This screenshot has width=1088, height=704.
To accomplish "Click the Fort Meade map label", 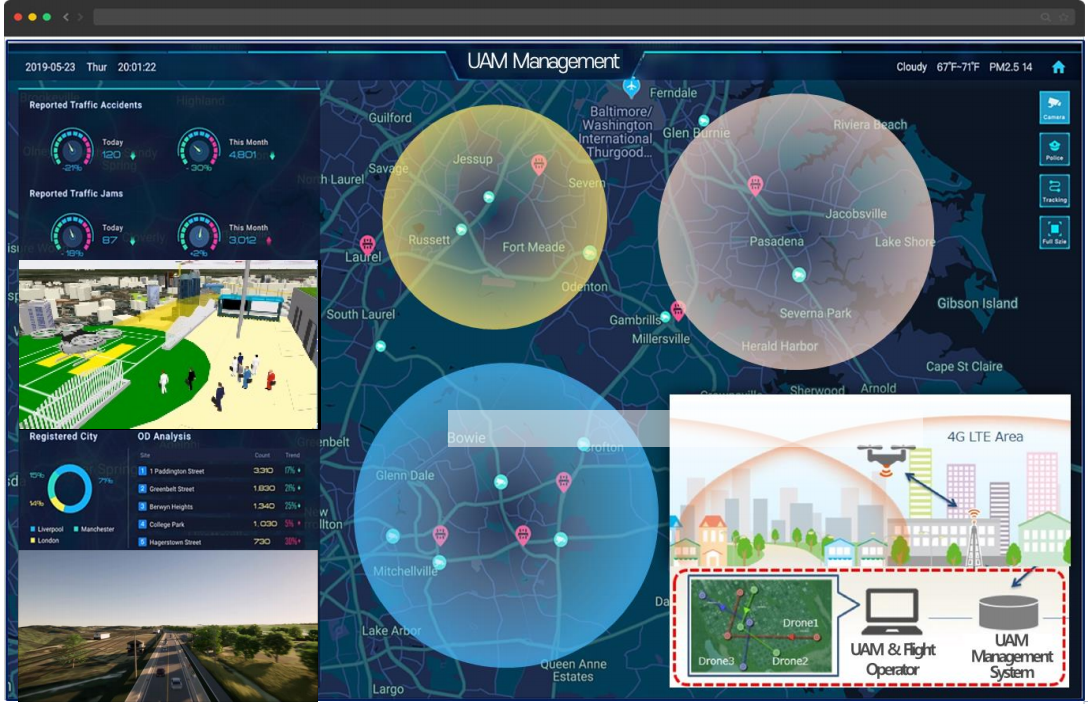I will [x=534, y=247].
